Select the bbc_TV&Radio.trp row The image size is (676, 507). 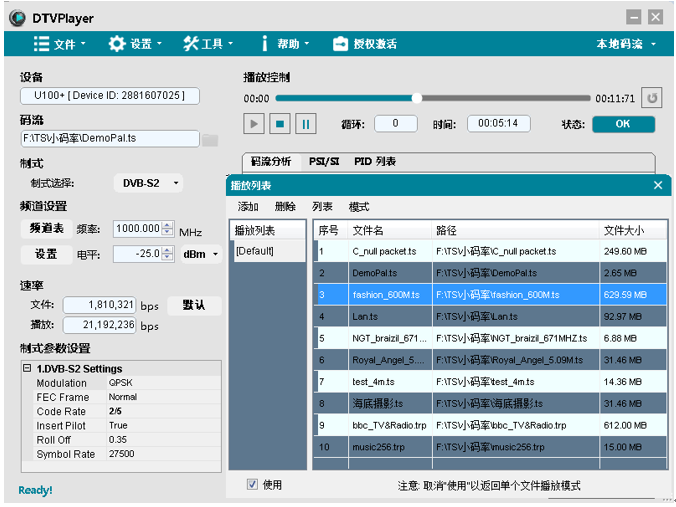click(490, 425)
